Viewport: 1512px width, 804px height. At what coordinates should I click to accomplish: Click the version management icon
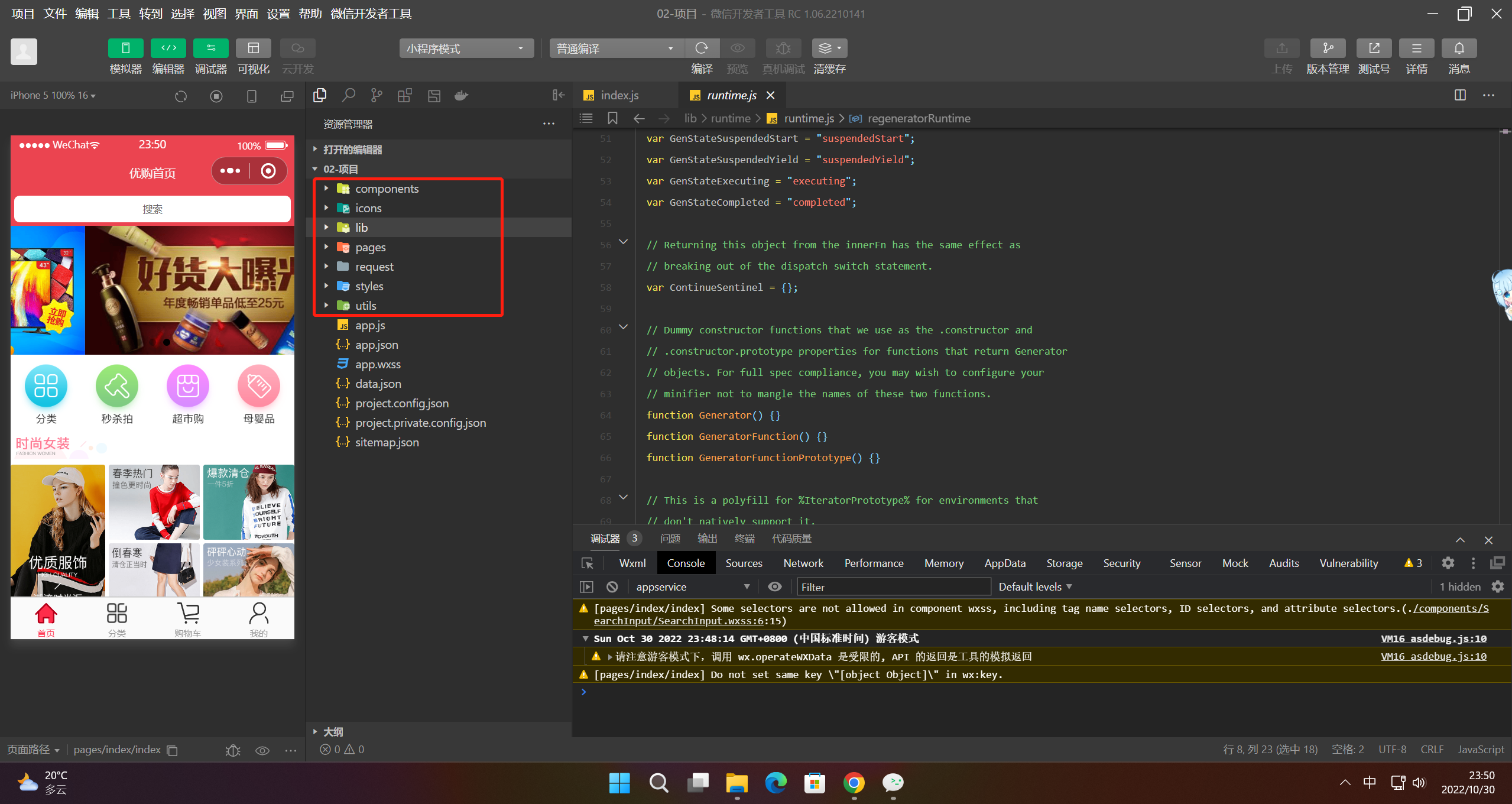[x=1327, y=48]
